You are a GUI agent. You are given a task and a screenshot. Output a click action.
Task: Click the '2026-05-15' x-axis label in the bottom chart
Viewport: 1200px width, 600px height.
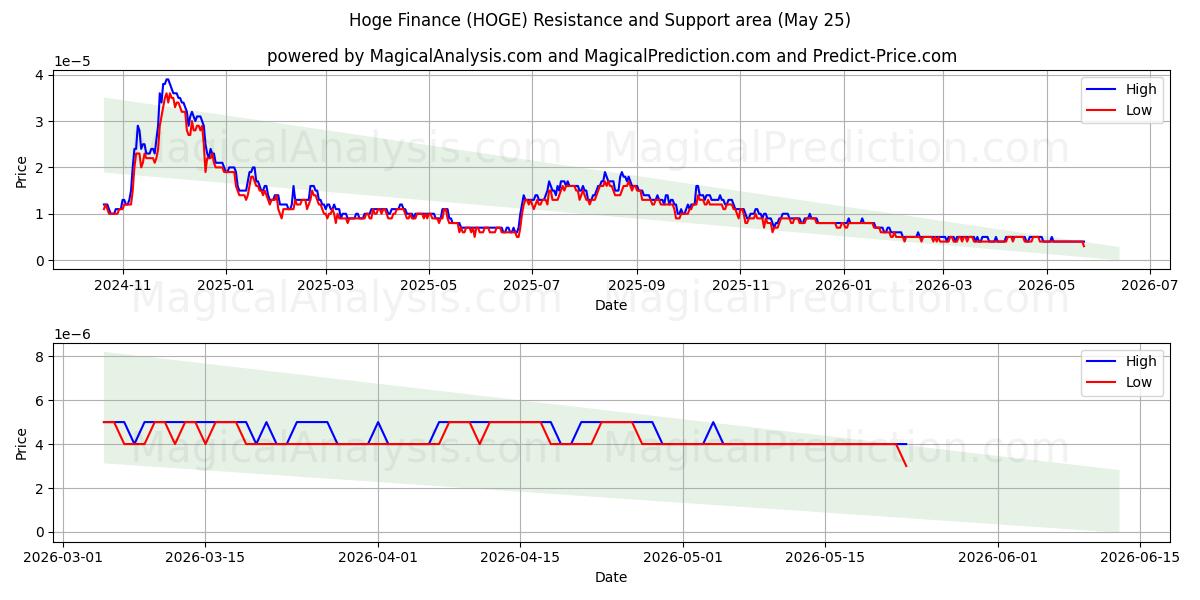[826, 557]
